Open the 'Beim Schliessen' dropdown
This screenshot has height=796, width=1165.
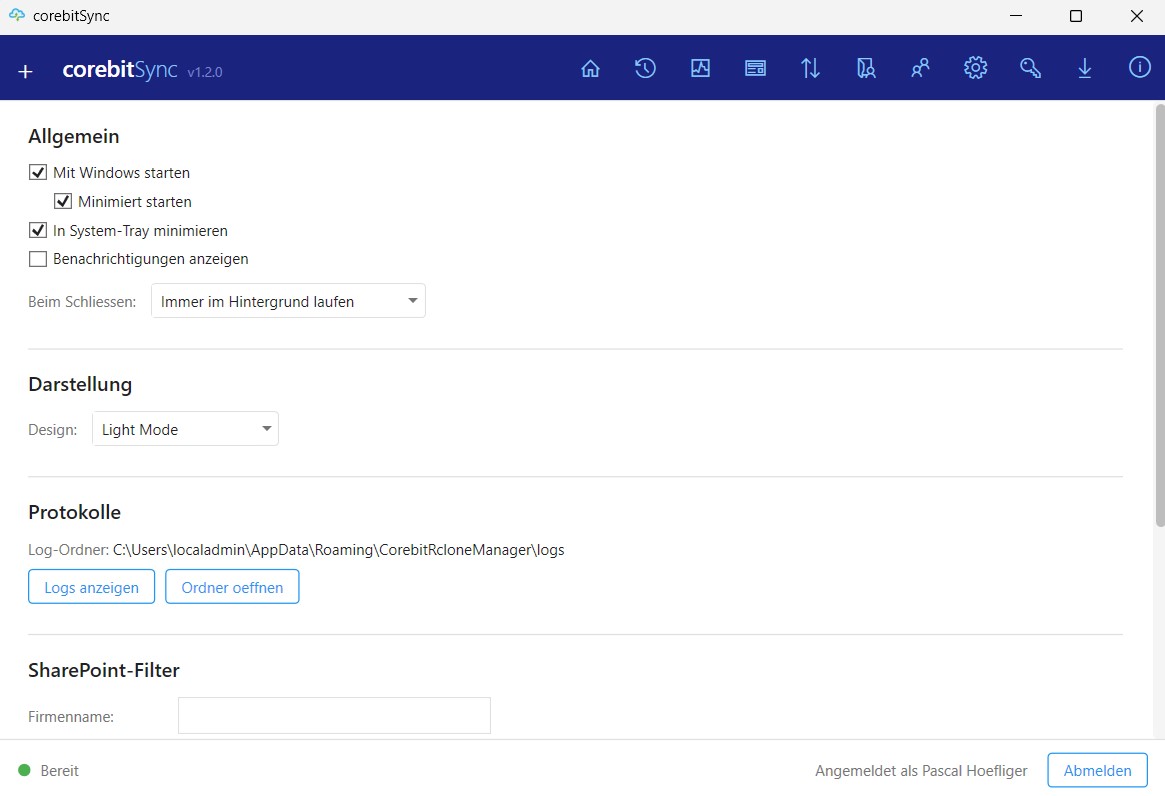pyautogui.click(x=288, y=301)
